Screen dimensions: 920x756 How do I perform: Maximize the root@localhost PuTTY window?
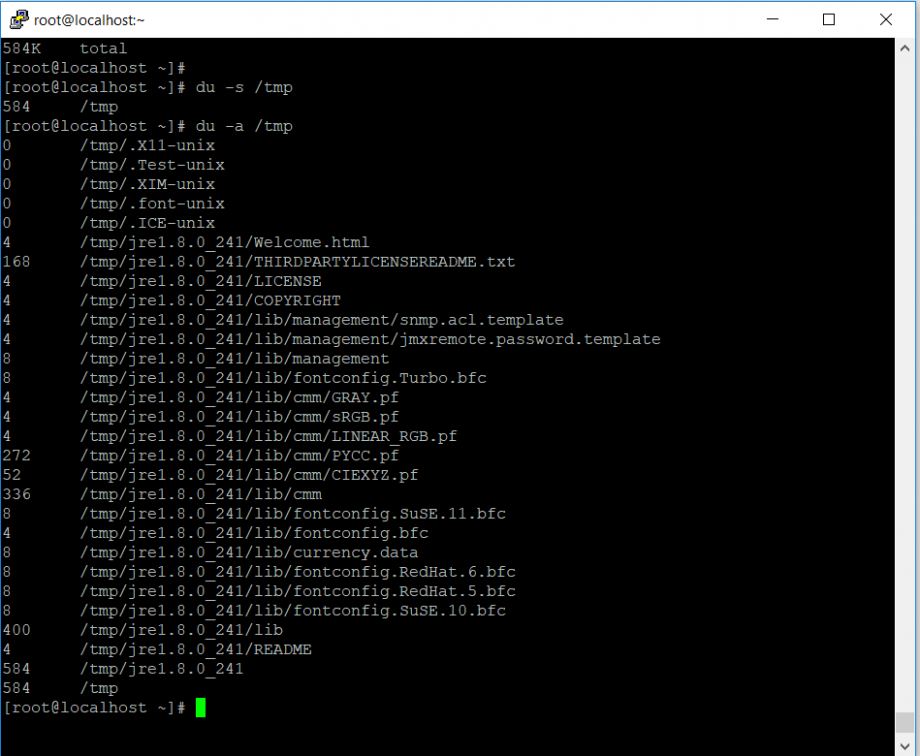[x=829, y=19]
